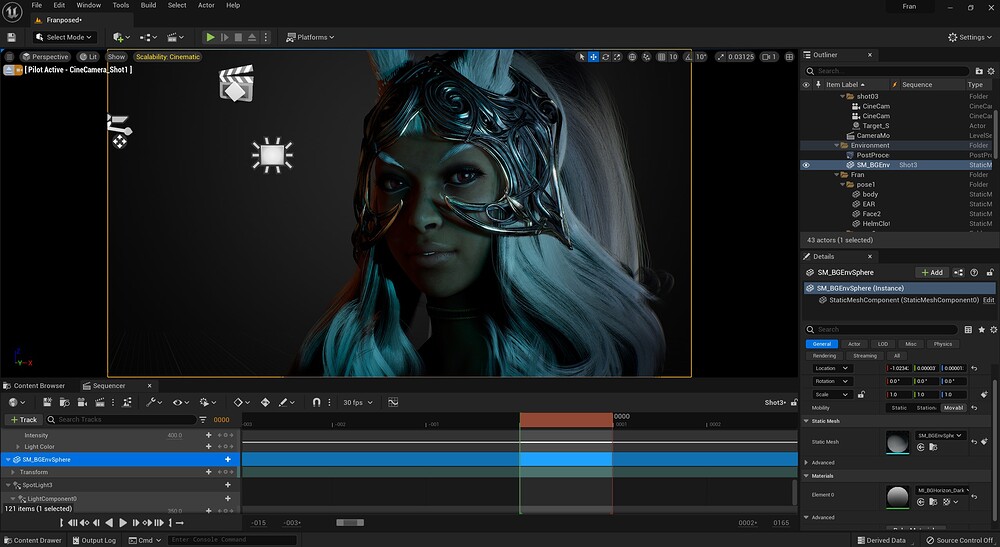
Task: Open the Cinematics clapperboard dropdown
Action: pos(175,37)
